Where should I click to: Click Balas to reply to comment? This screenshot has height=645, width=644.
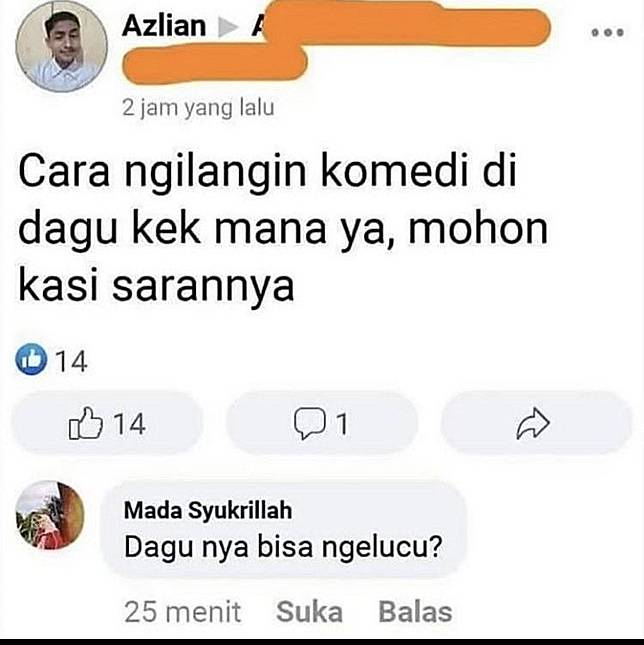415,612
